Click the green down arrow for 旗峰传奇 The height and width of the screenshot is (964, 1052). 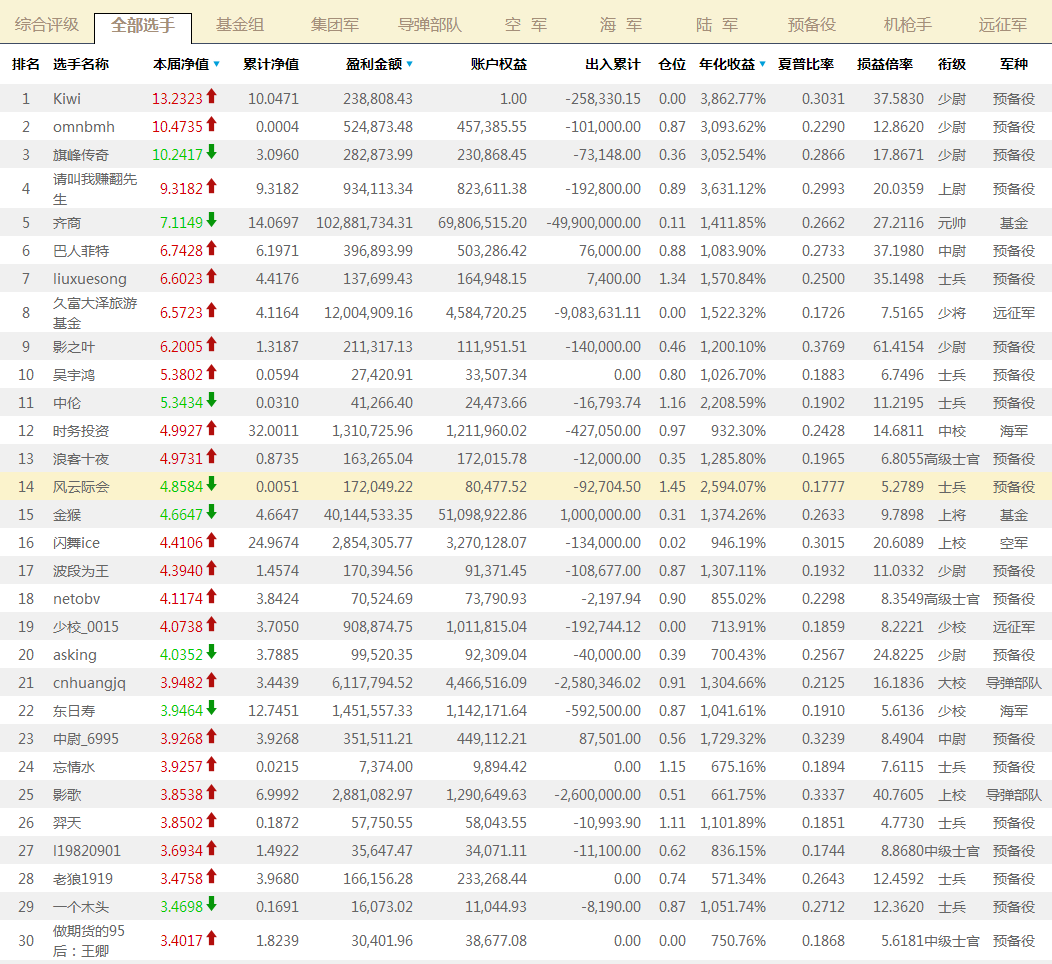[x=211, y=153]
